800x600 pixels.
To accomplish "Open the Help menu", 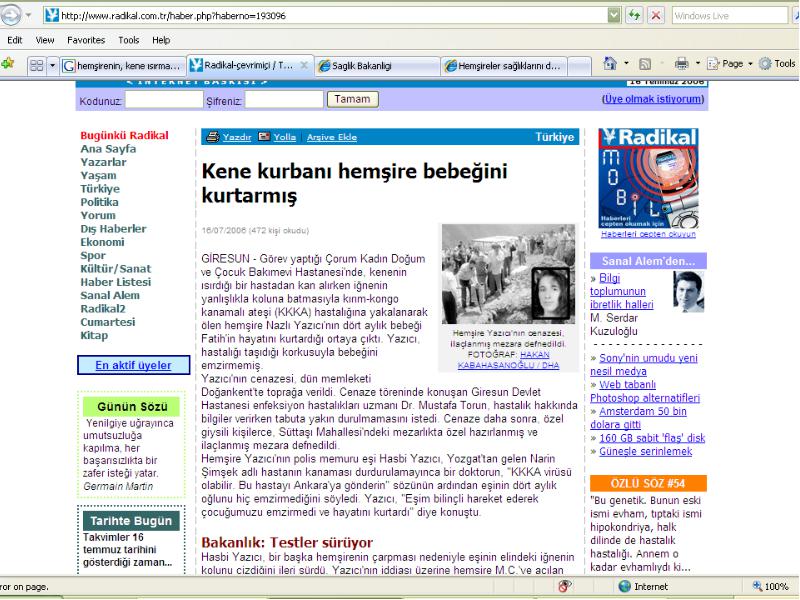I will [x=161, y=40].
